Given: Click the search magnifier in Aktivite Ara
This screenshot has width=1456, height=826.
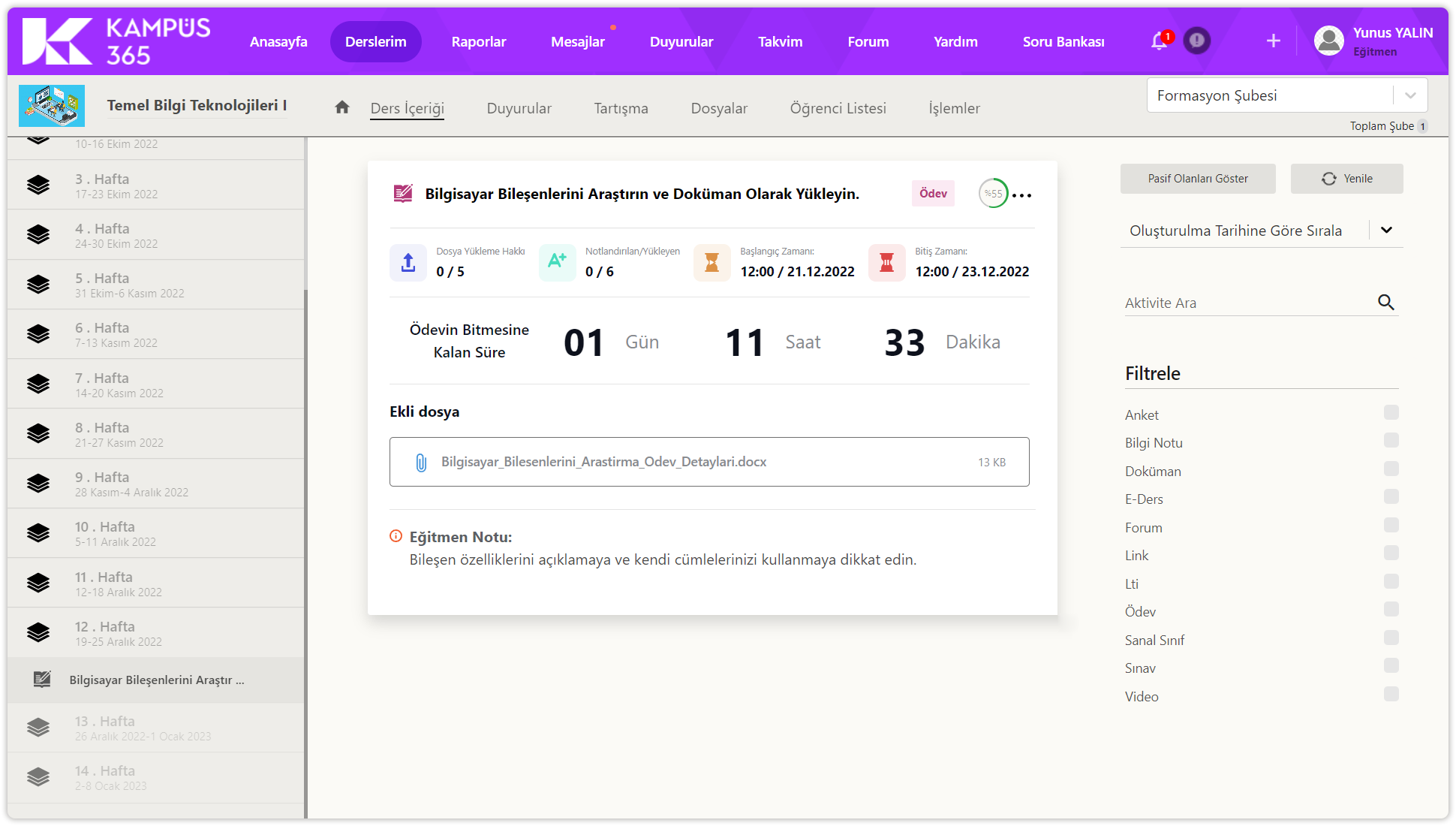Looking at the screenshot, I should (1385, 303).
